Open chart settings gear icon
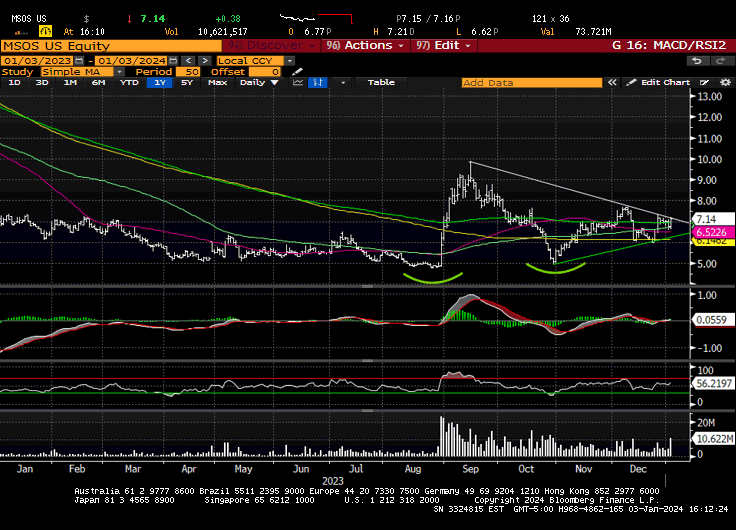 [x=725, y=83]
